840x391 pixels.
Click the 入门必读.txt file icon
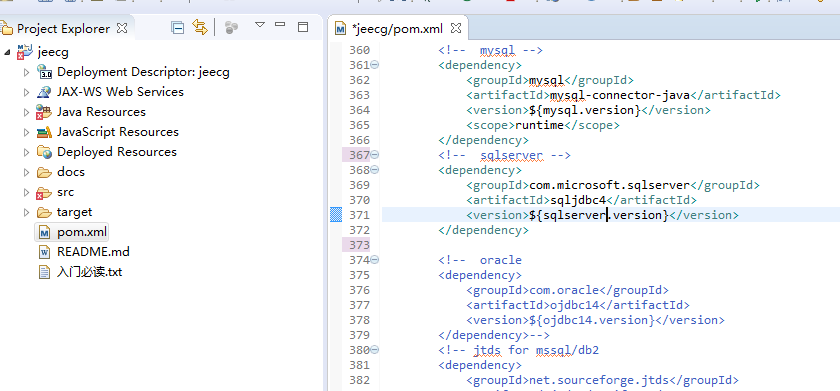pos(44,272)
